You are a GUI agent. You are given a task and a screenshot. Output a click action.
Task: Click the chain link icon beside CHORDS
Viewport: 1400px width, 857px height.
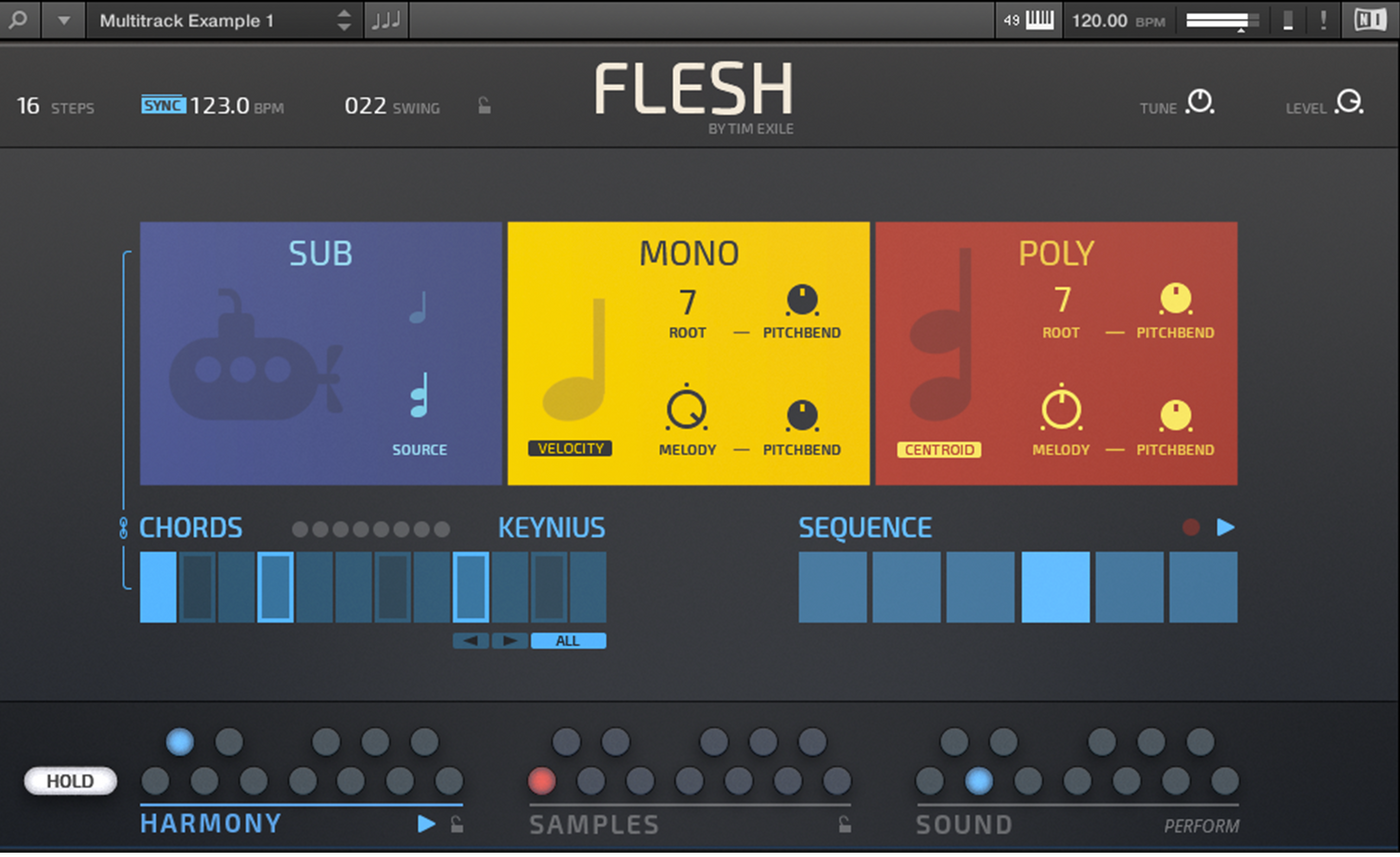click(125, 529)
